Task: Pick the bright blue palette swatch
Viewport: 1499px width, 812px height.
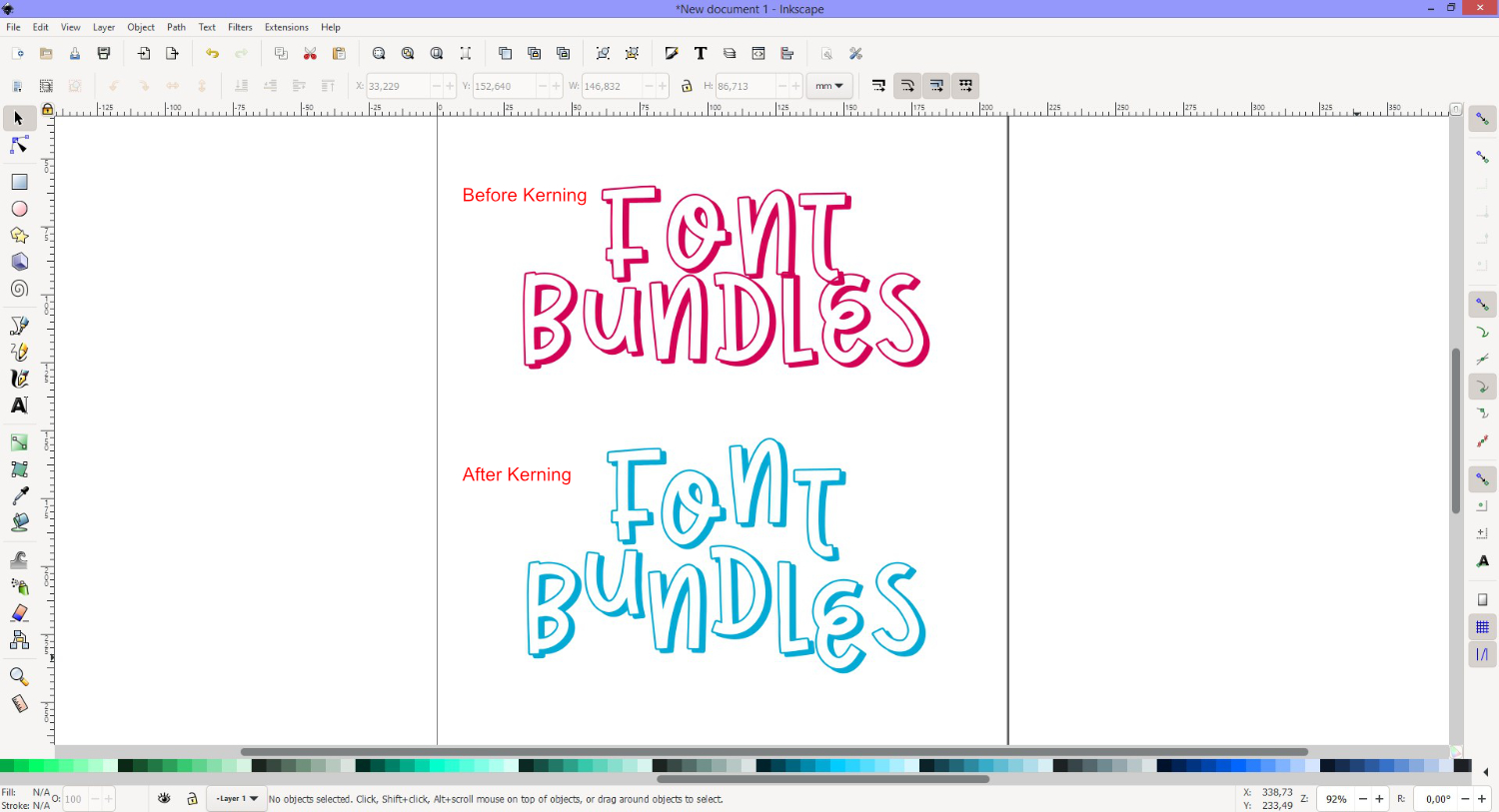Action: tap(1238, 766)
